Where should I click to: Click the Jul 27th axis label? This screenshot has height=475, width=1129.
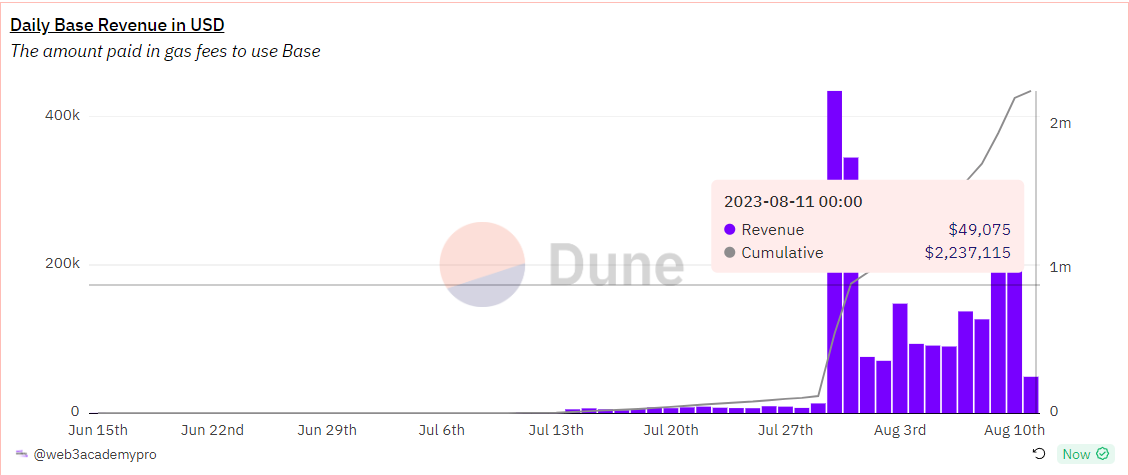[x=785, y=430]
